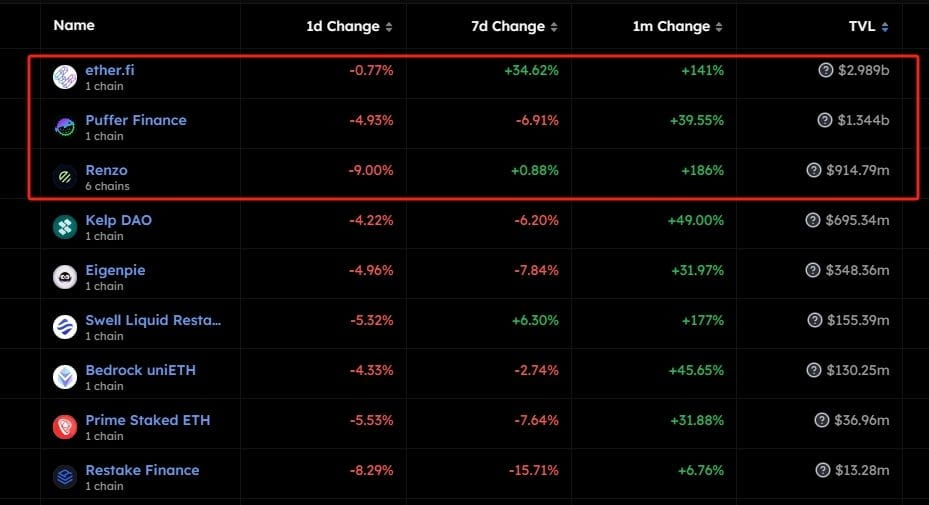The height and width of the screenshot is (505, 929).
Task: Sort table by 1d Change column
Action: 348,27
